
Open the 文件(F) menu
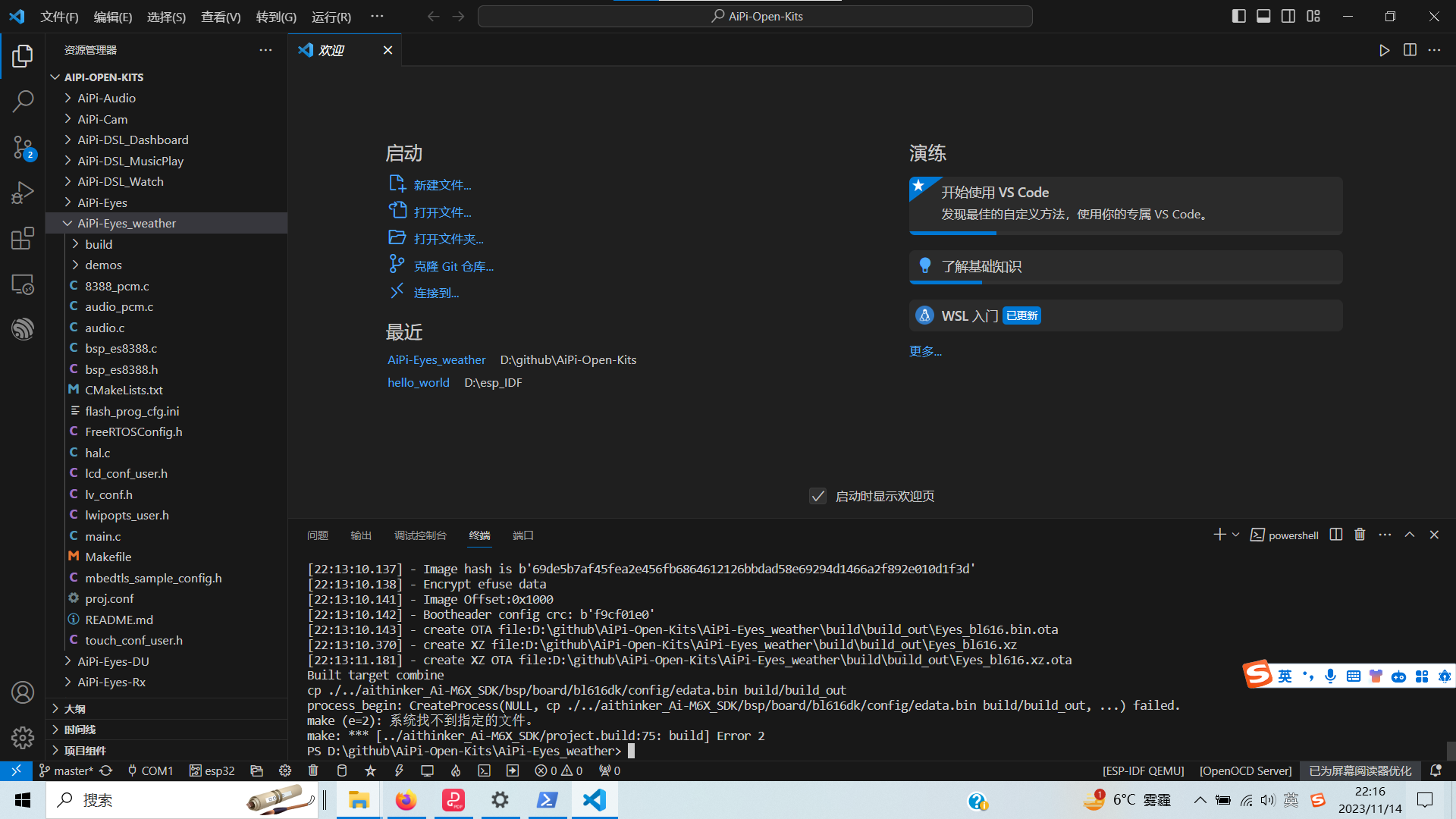click(x=59, y=17)
